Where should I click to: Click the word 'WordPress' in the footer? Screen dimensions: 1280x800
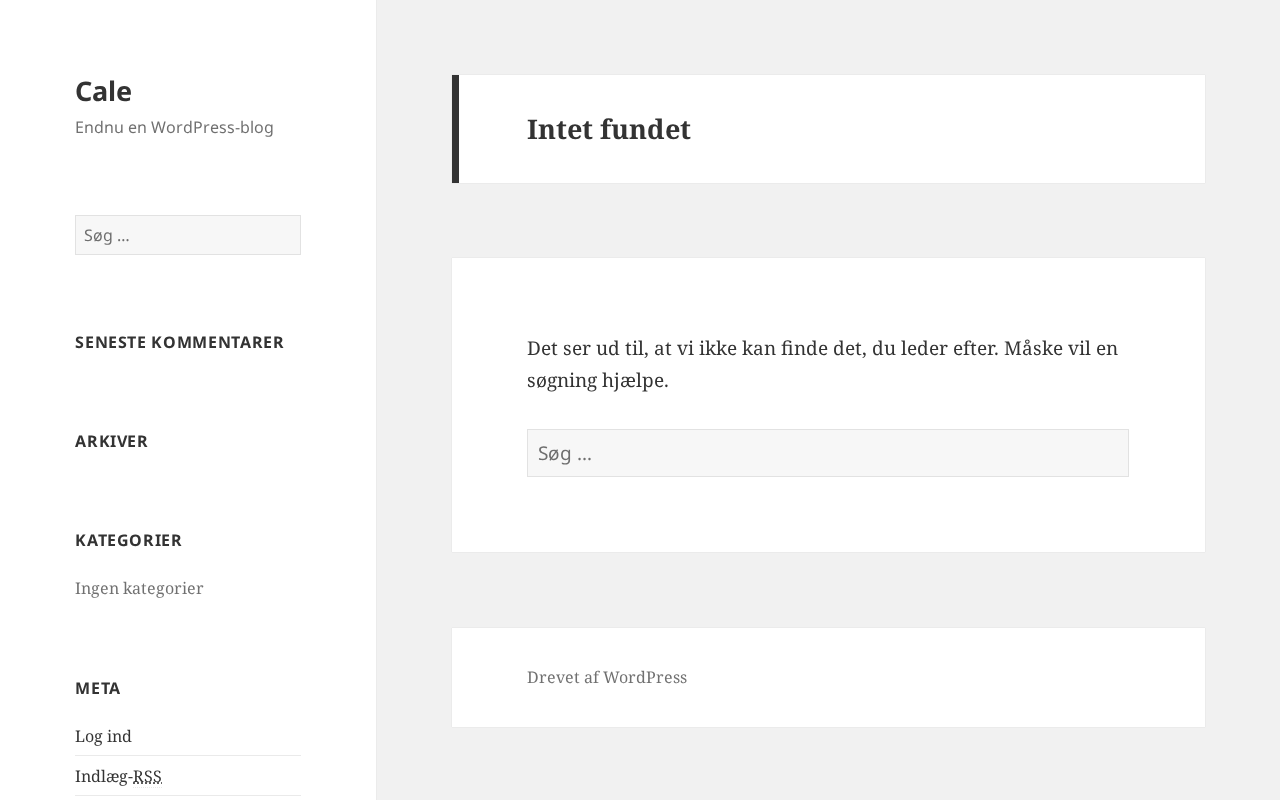(645, 677)
